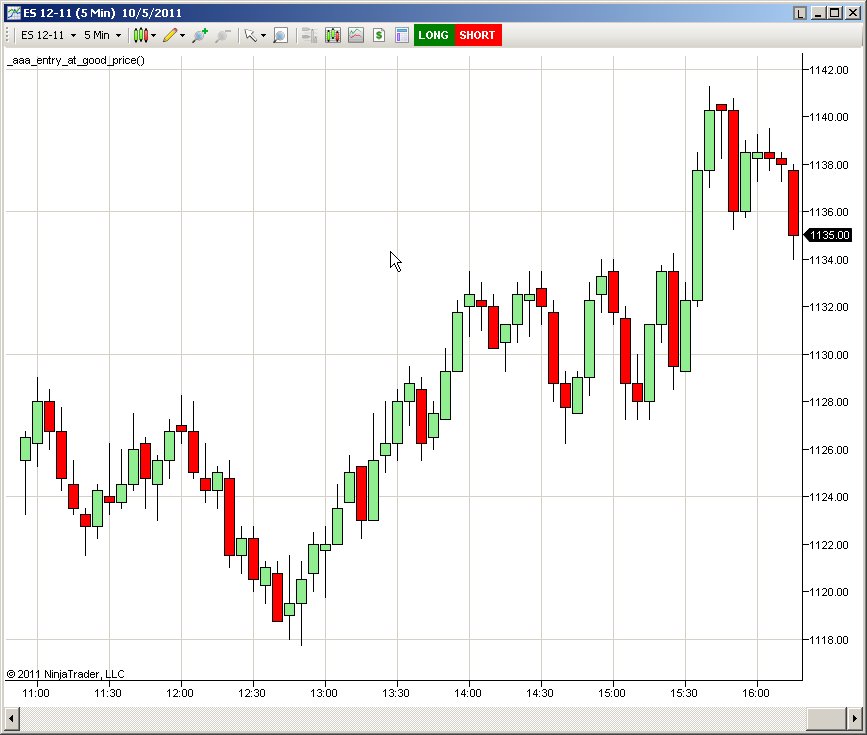Open the drawing tools dropdown arrow
The height and width of the screenshot is (735, 867).
point(182,35)
